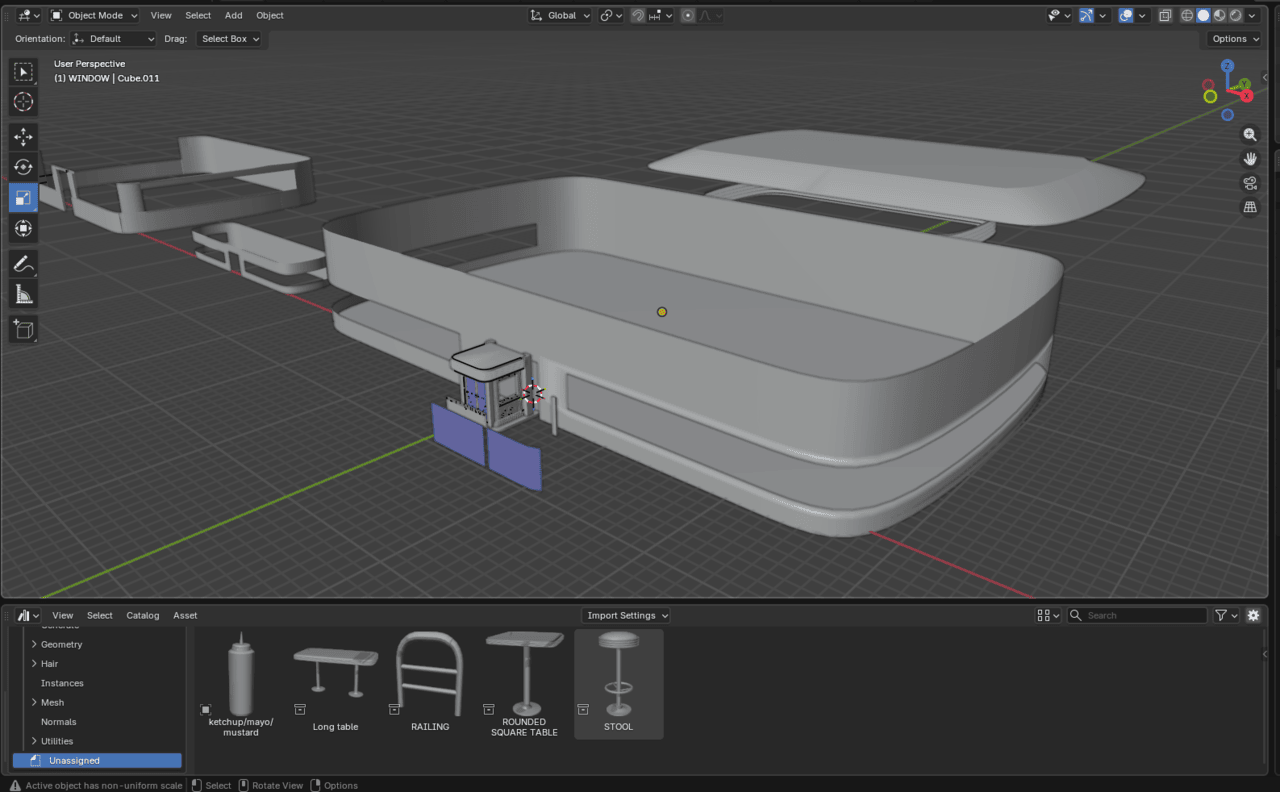This screenshot has width=1280, height=792.
Task: Open the Catalog menu in asset browser
Action: click(x=143, y=615)
